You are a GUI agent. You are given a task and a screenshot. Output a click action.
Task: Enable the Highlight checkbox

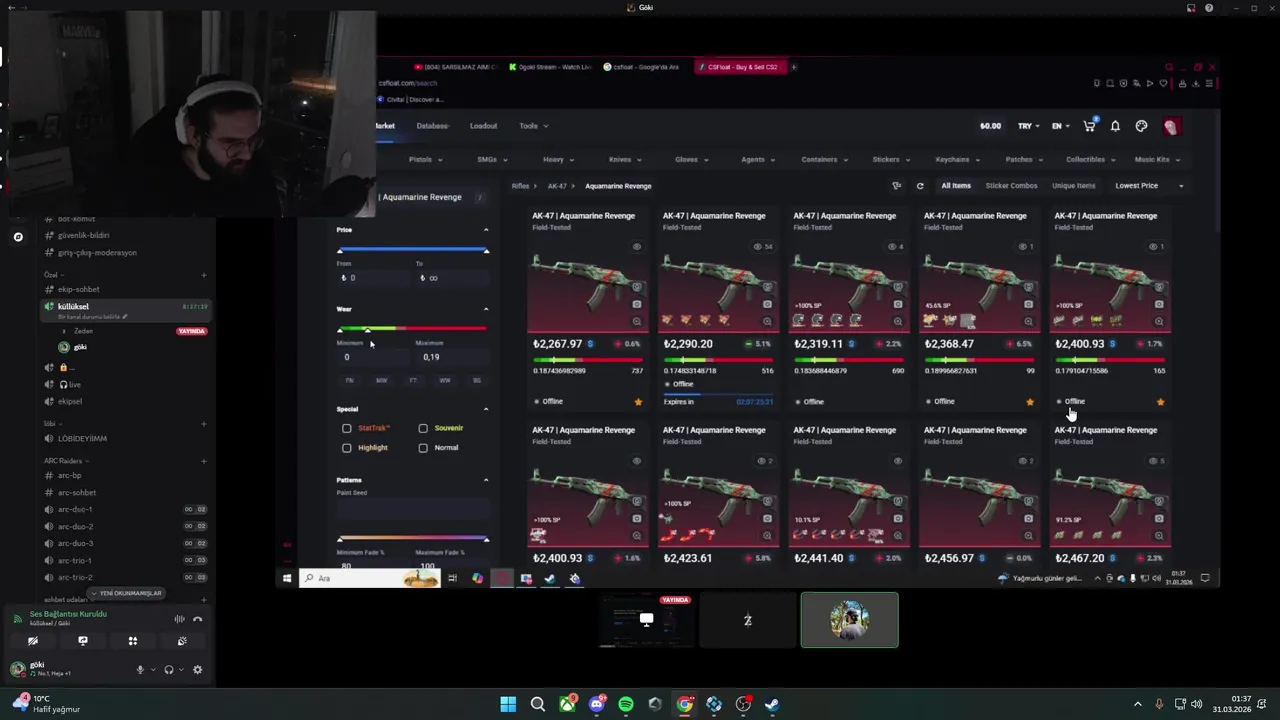coord(347,448)
